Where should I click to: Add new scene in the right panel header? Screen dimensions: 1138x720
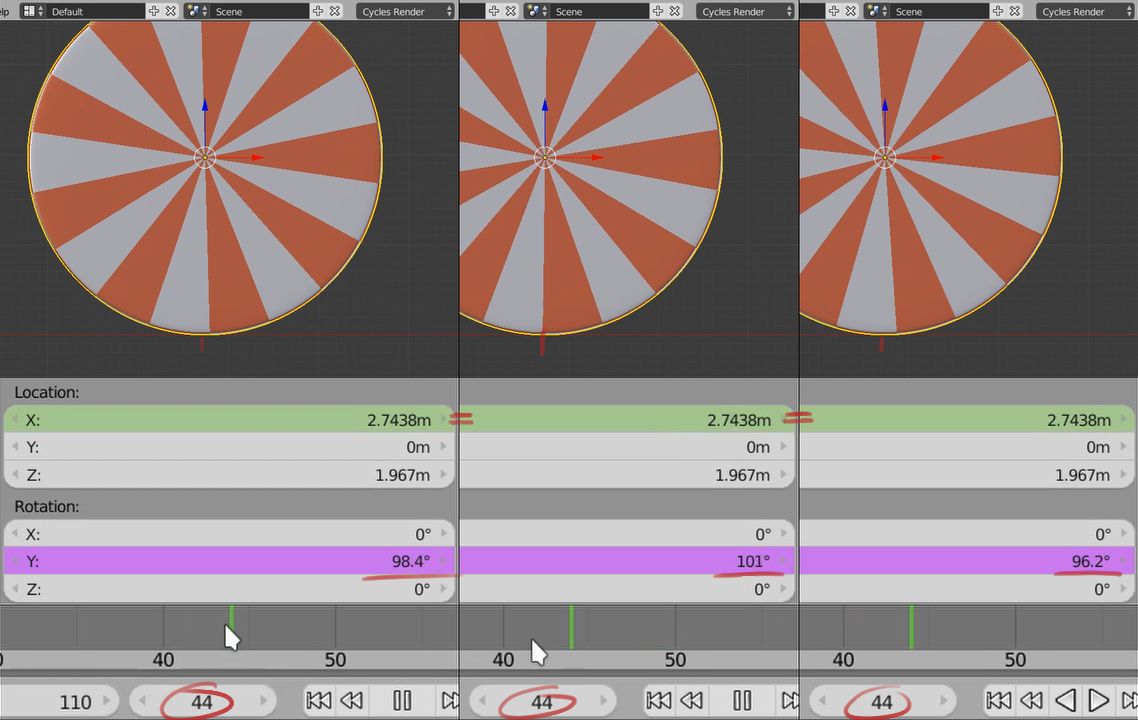click(x=998, y=11)
